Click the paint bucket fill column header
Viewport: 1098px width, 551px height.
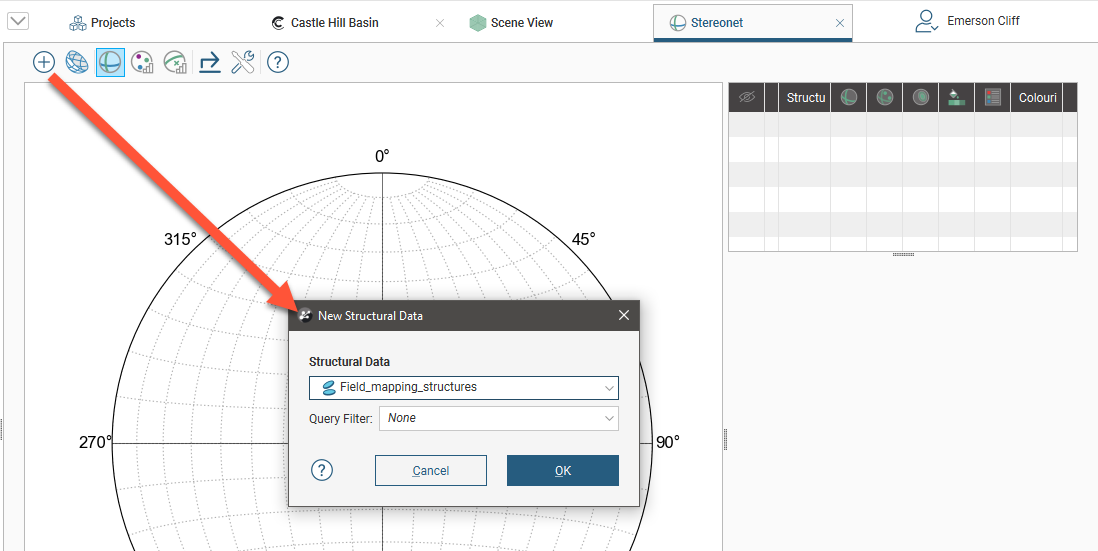(957, 97)
